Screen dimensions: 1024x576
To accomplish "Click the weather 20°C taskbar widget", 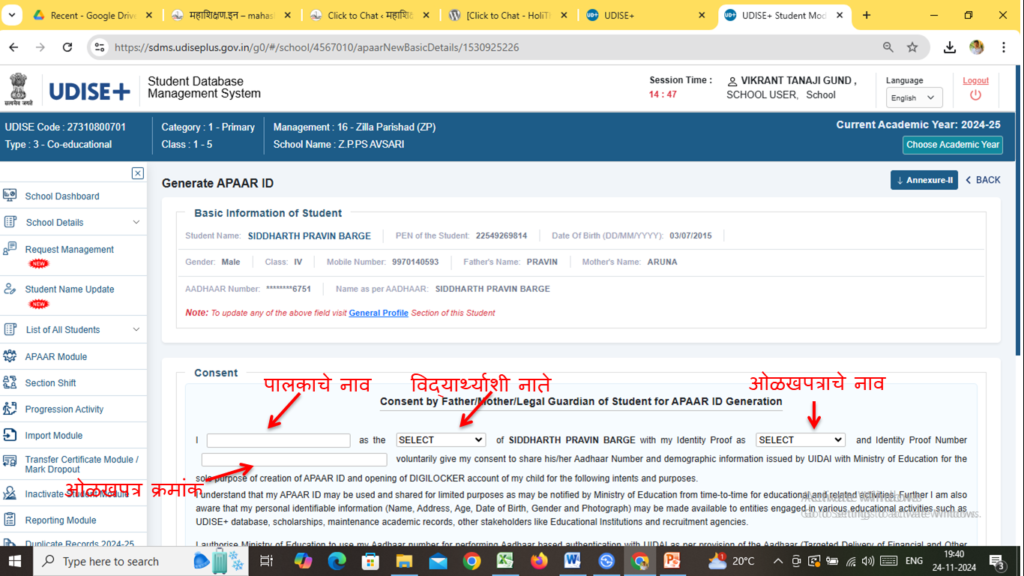I will pyautogui.click(x=731, y=561).
